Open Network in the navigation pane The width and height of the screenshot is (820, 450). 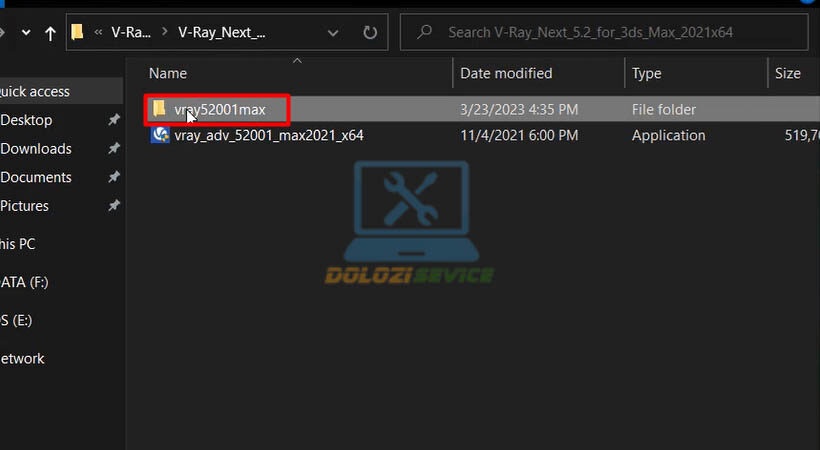22,359
